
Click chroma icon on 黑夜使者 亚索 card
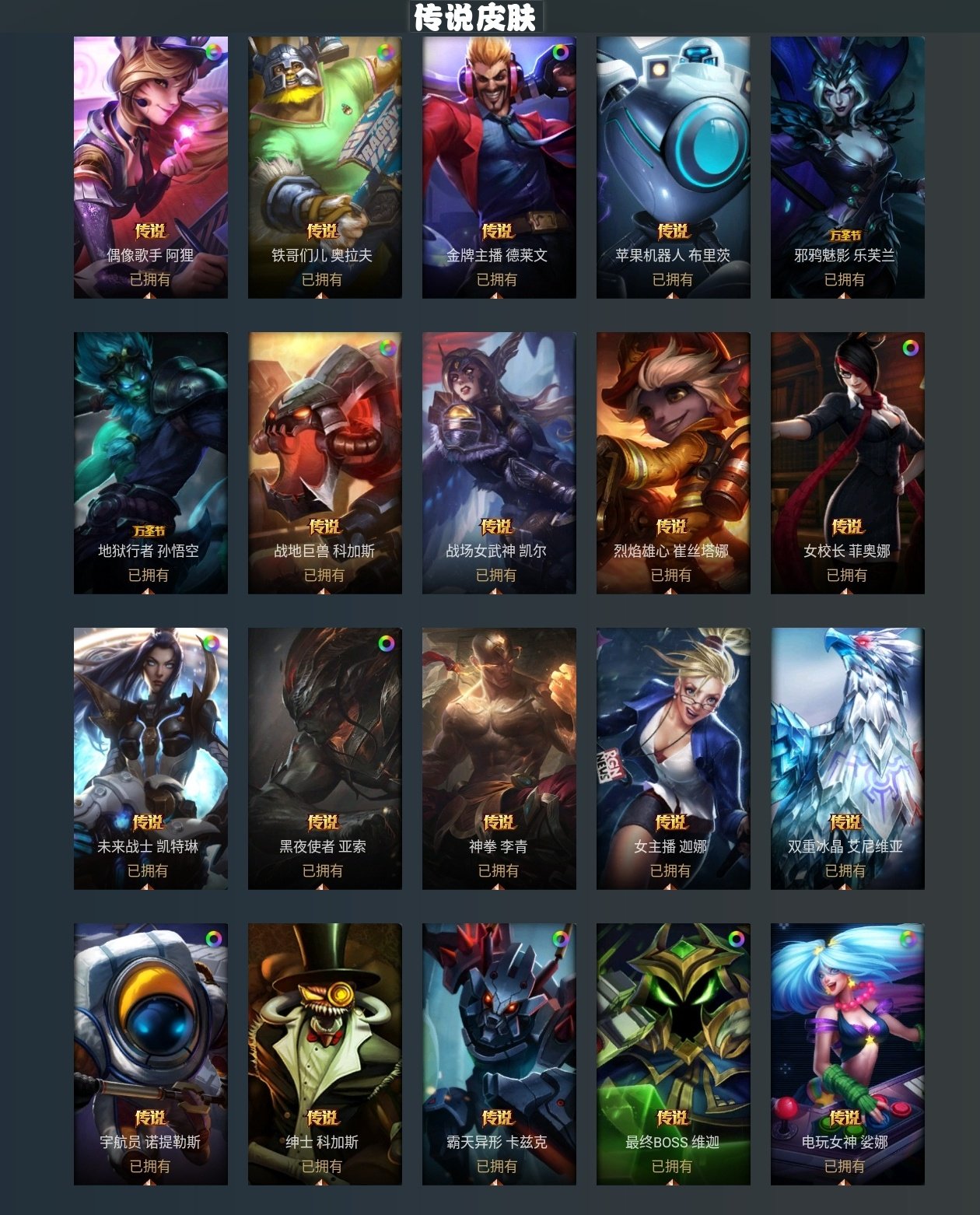[x=387, y=643]
